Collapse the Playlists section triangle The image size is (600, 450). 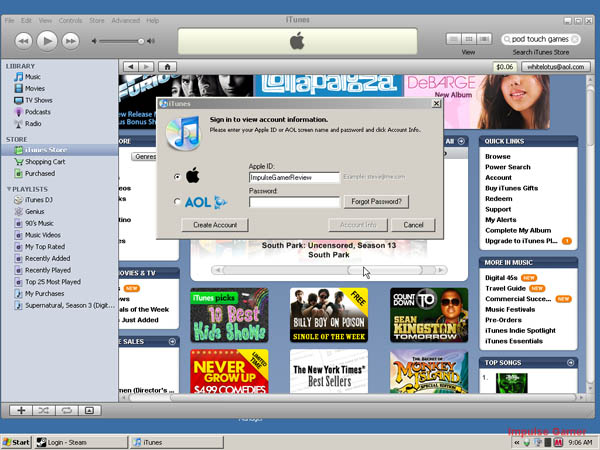pos(9,189)
